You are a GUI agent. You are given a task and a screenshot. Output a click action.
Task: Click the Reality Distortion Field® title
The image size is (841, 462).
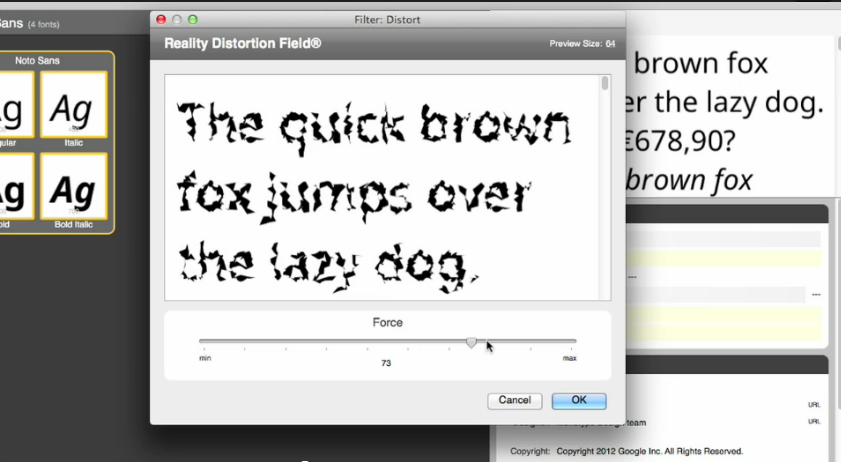tap(242, 43)
